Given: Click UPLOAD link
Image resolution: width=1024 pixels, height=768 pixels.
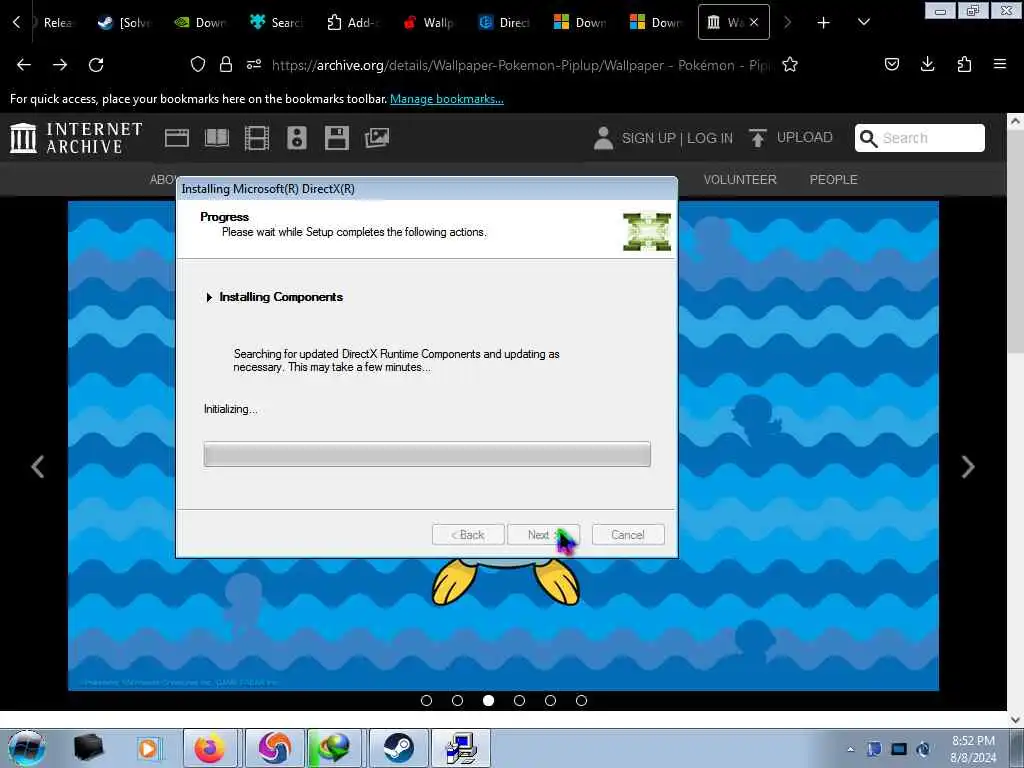Looking at the screenshot, I should pyautogui.click(x=805, y=137).
